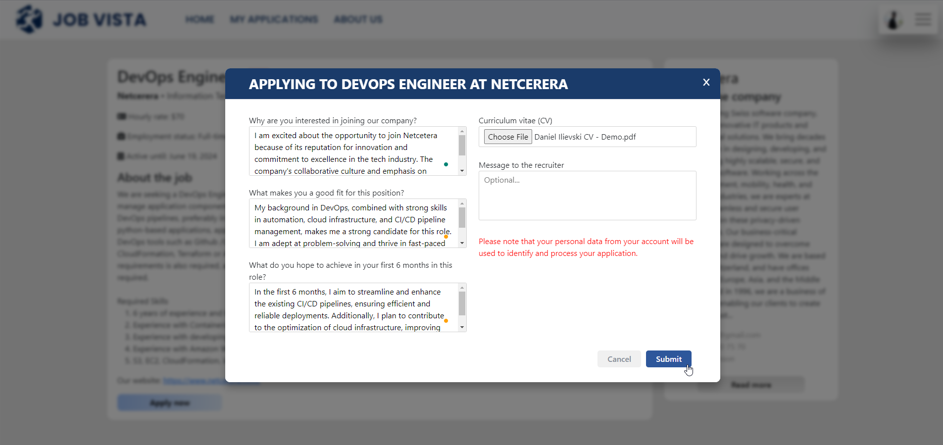Cancel the application form
This screenshot has height=445, width=943.
619,359
